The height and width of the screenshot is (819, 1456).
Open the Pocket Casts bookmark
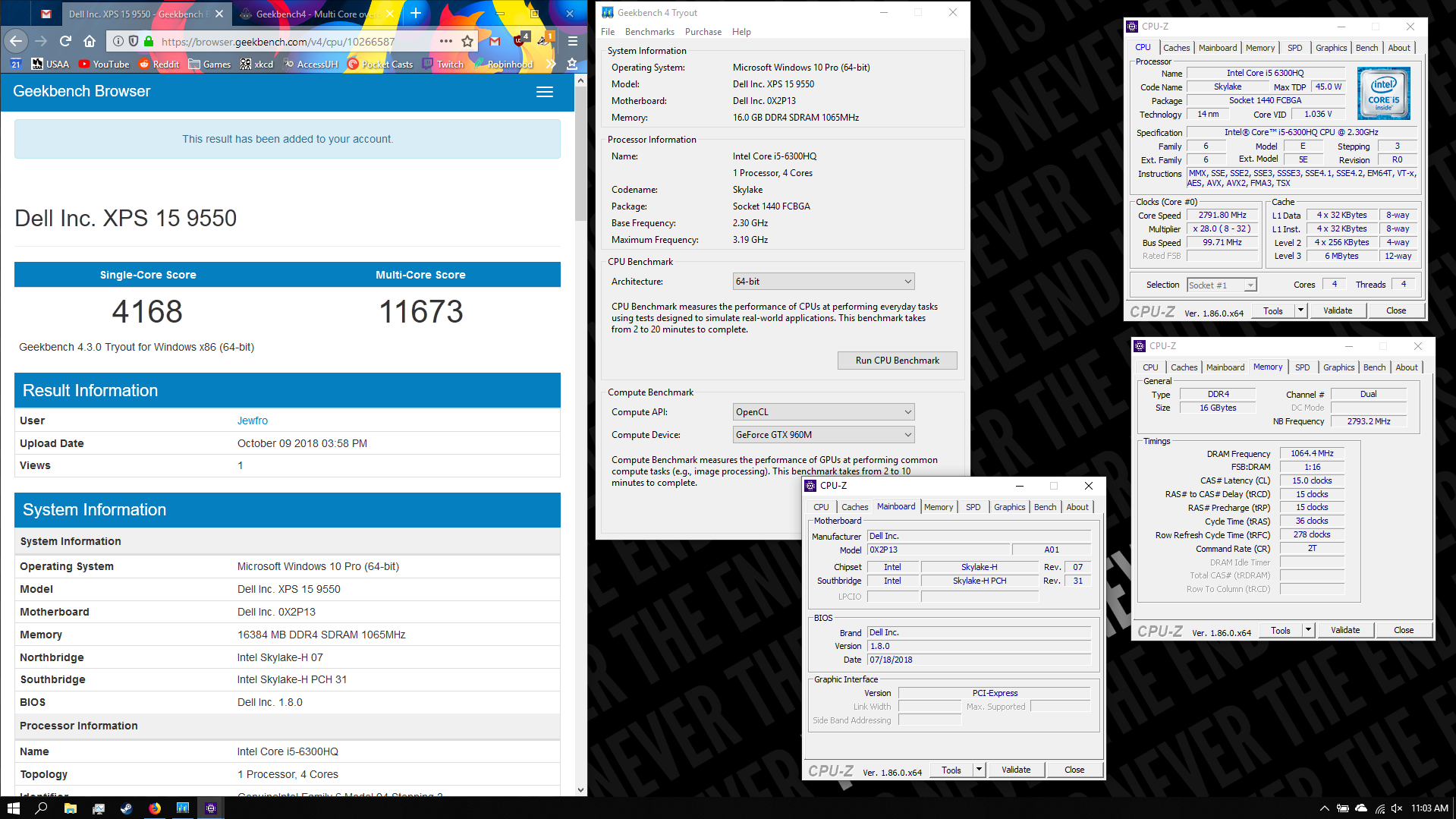(380, 65)
